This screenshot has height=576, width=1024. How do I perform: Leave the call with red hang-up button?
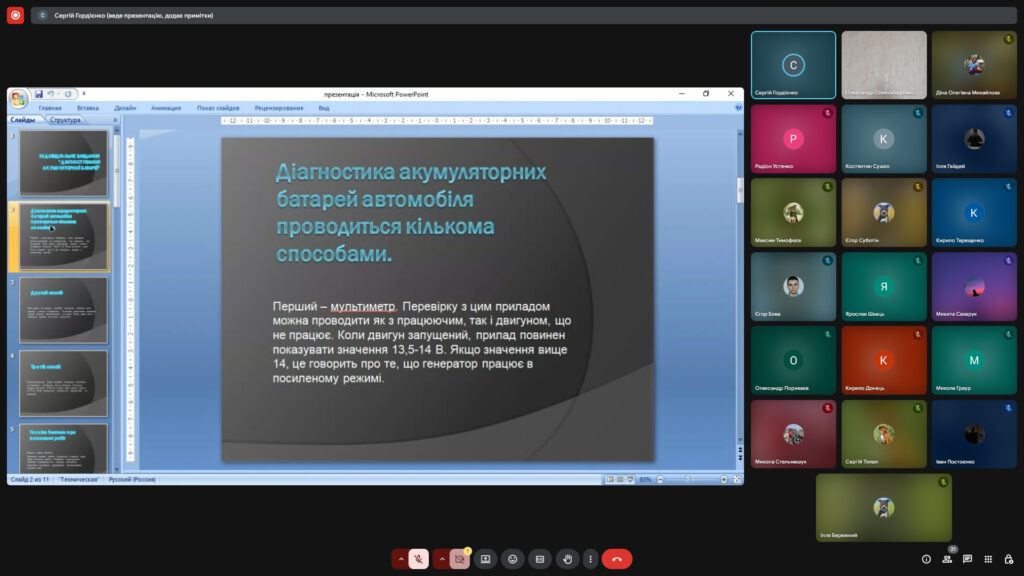click(x=617, y=559)
